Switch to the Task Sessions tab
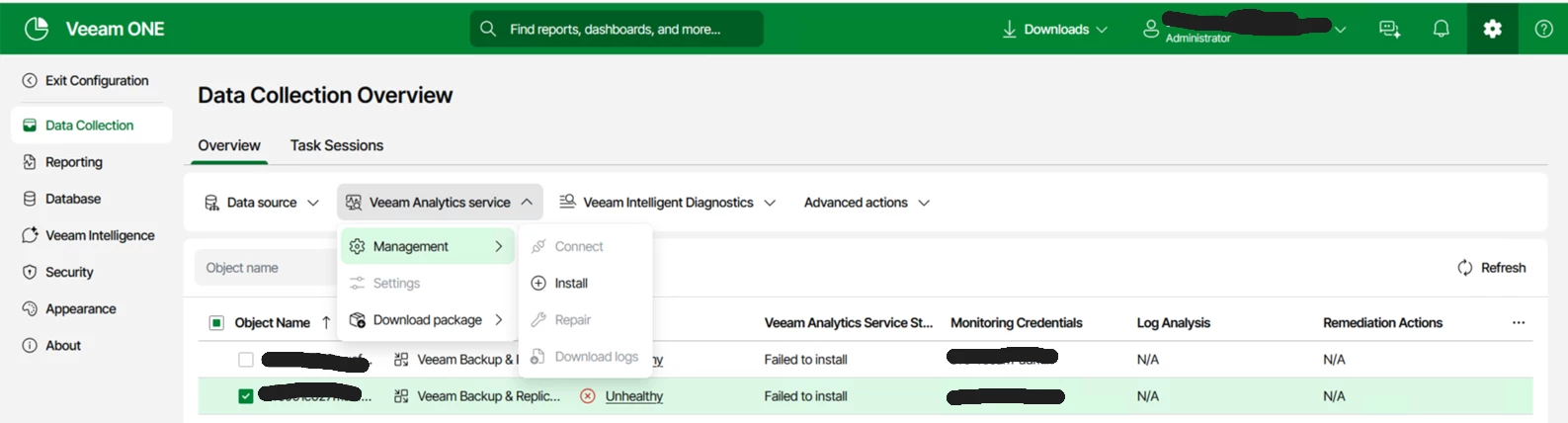Viewport: 1568px width, 423px height. (x=336, y=145)
